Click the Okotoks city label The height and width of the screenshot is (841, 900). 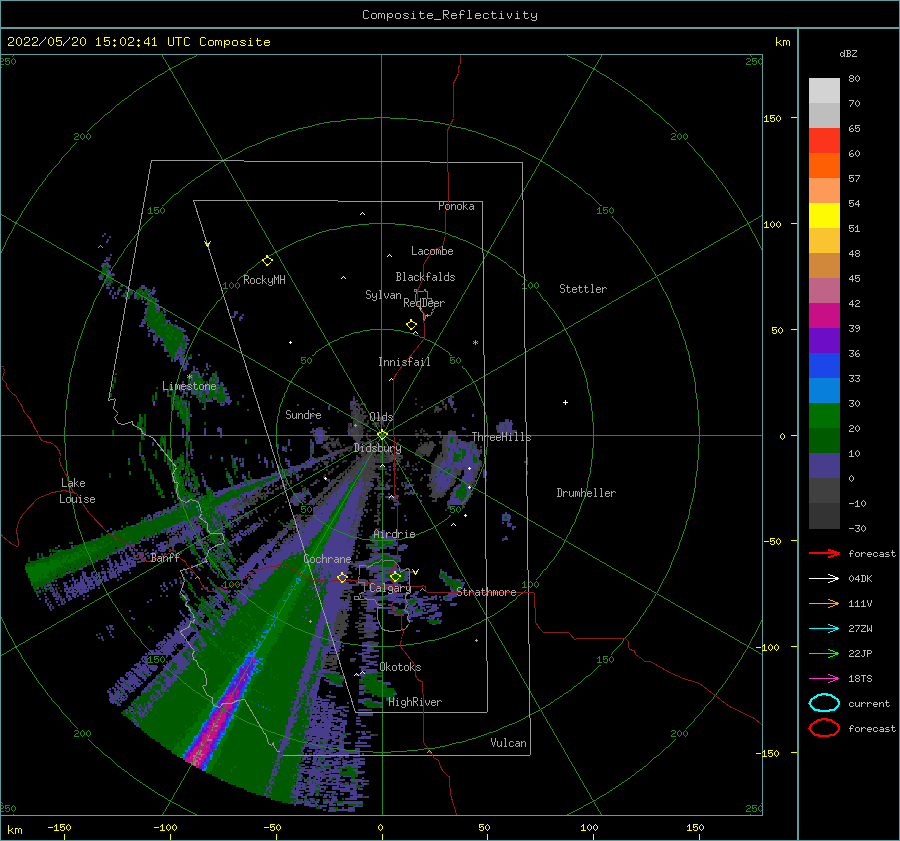[400, 667]
